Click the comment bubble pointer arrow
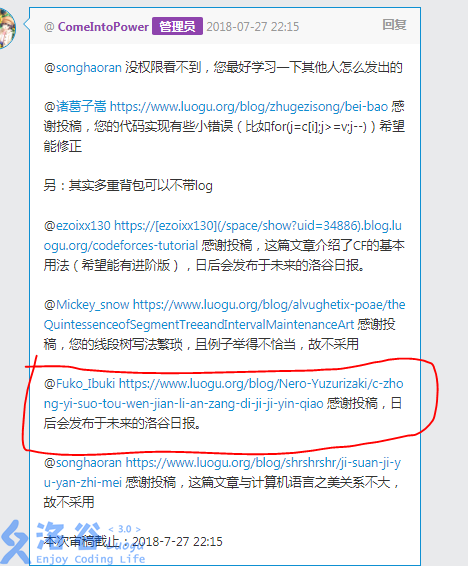Image resolution: width=468 pixels, height=566 pixels. pos(27,25)
